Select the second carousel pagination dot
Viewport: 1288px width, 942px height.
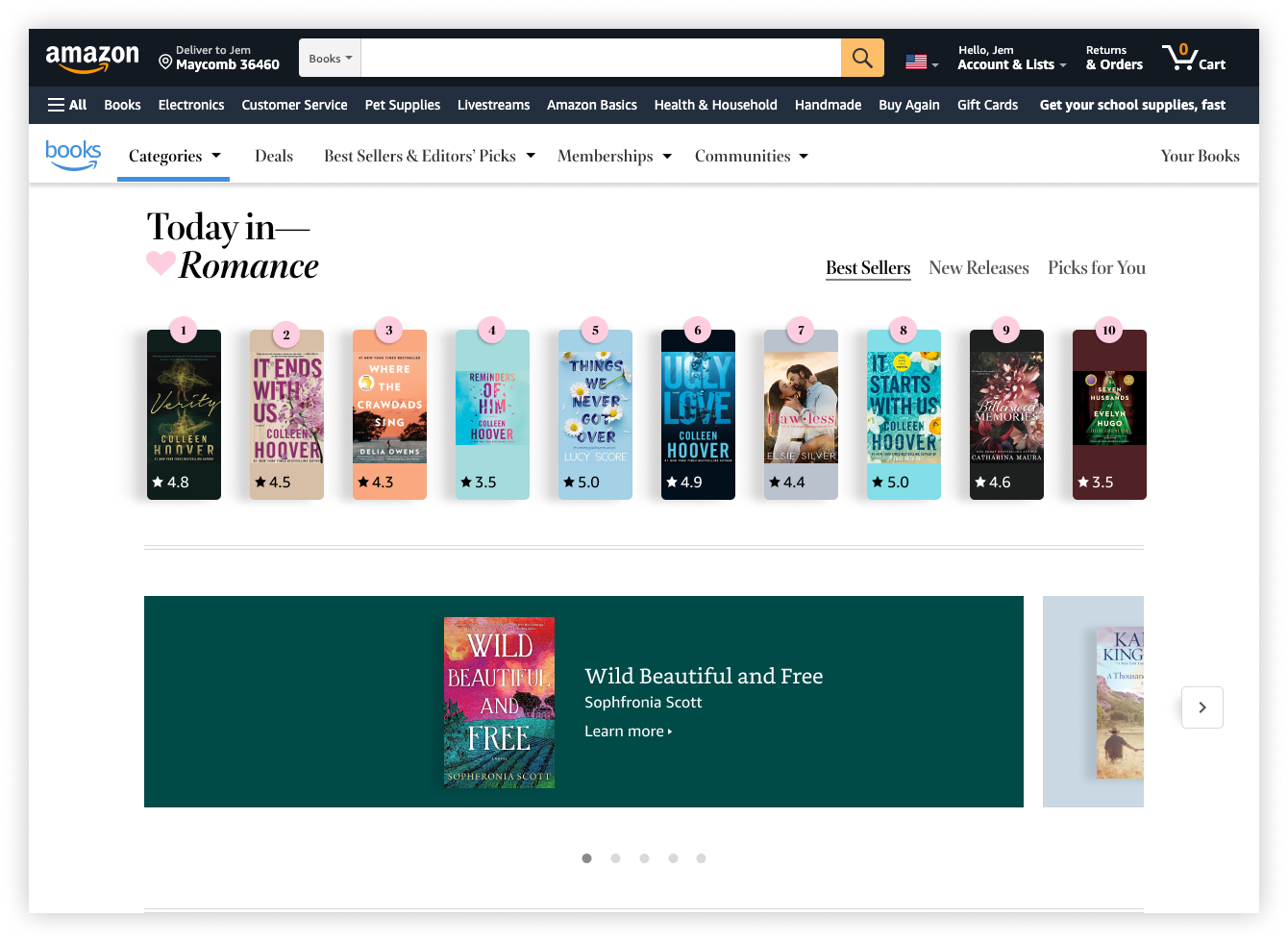tap(615, 858)
